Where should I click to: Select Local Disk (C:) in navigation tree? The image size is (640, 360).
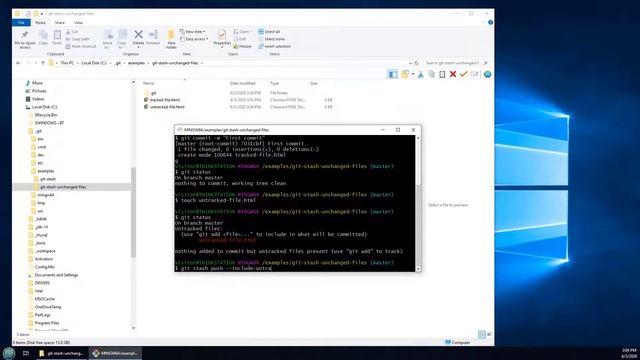point(44,107)
